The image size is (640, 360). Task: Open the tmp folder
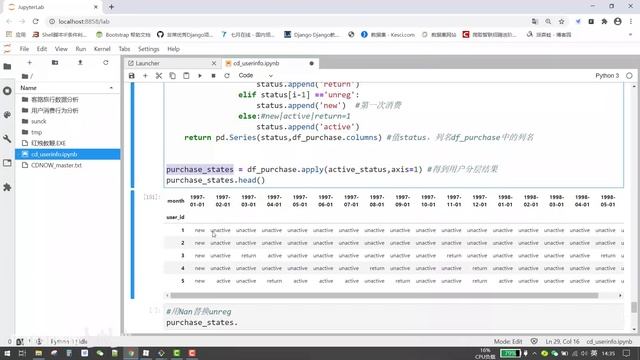coord(68,132)
